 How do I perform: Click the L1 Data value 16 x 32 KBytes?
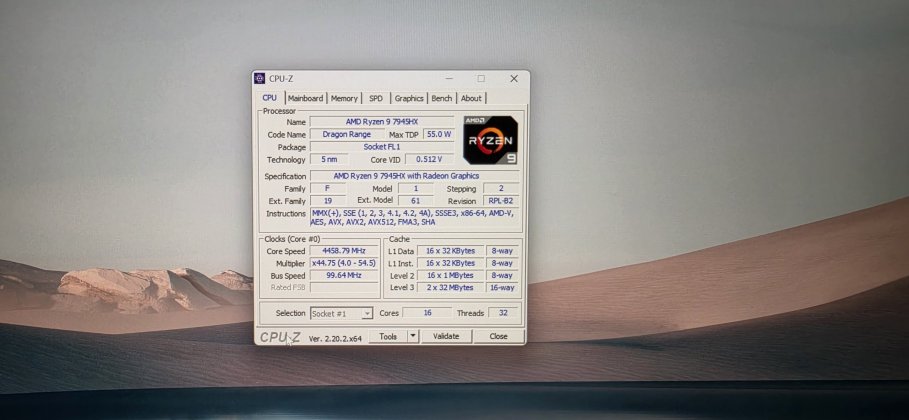click(x=450, y=251)
